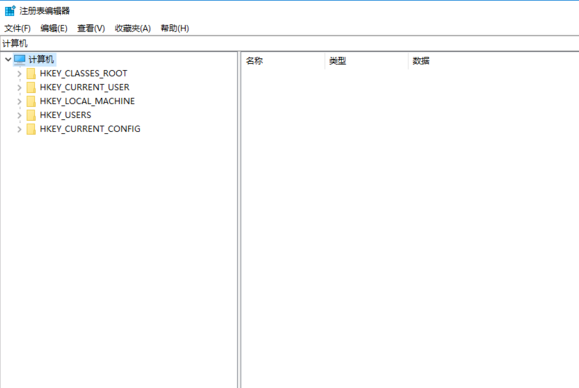The width and height of the screenshot is (579, 388).
Task: Click the 名称 column header
Action: click(x=283, y=61)
